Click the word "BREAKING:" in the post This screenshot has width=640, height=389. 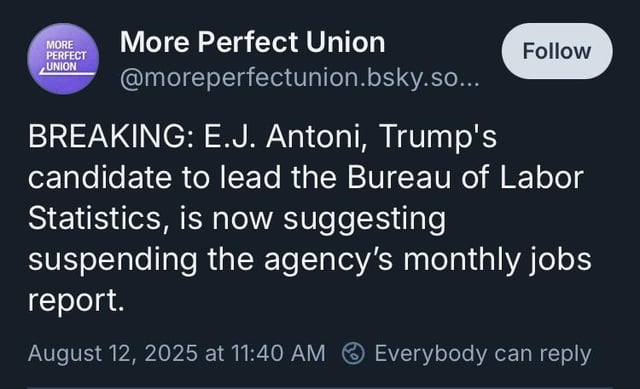pyautogui.click(x=111, y=136)
